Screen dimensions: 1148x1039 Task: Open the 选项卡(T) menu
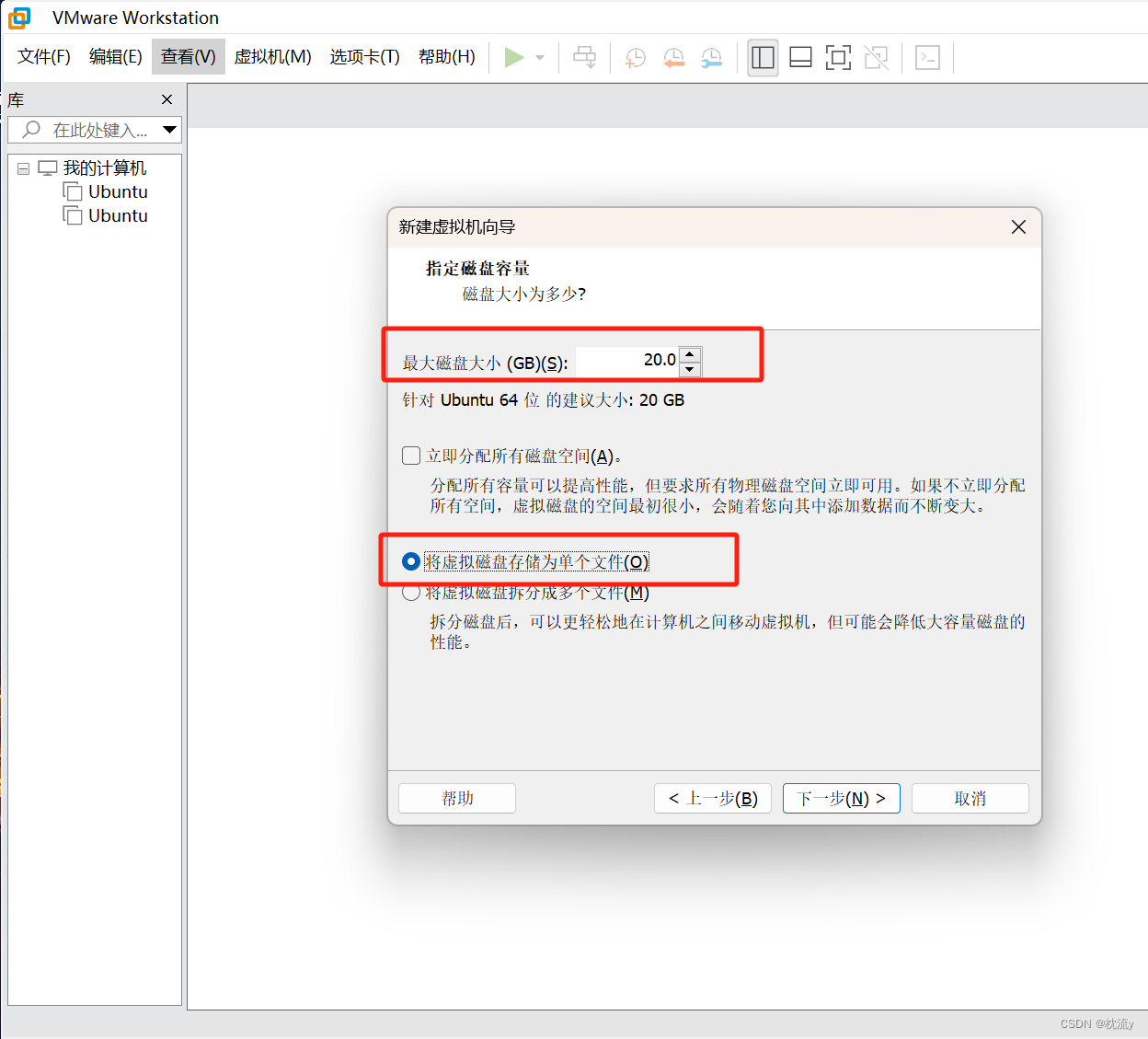[x=365, y=57]
